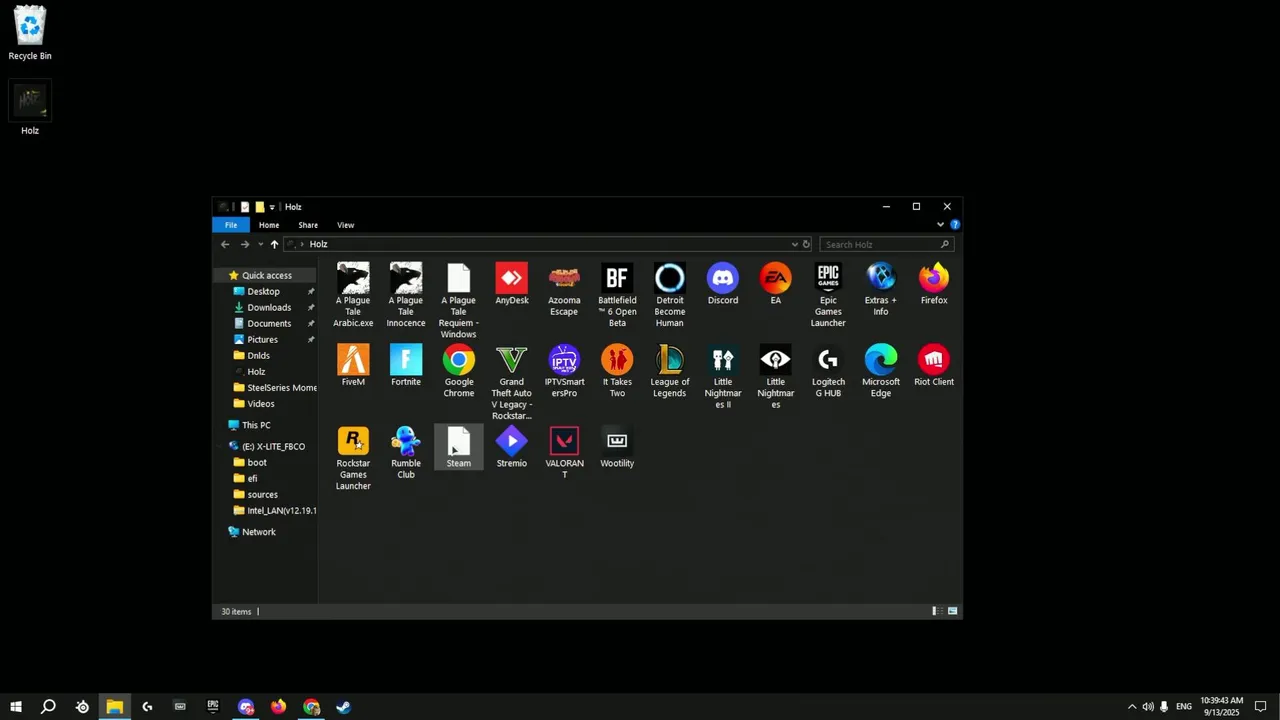Screen dimensions: 1280x720
Task: Expand the ribbon with the chevron
Action: (940, 225)
